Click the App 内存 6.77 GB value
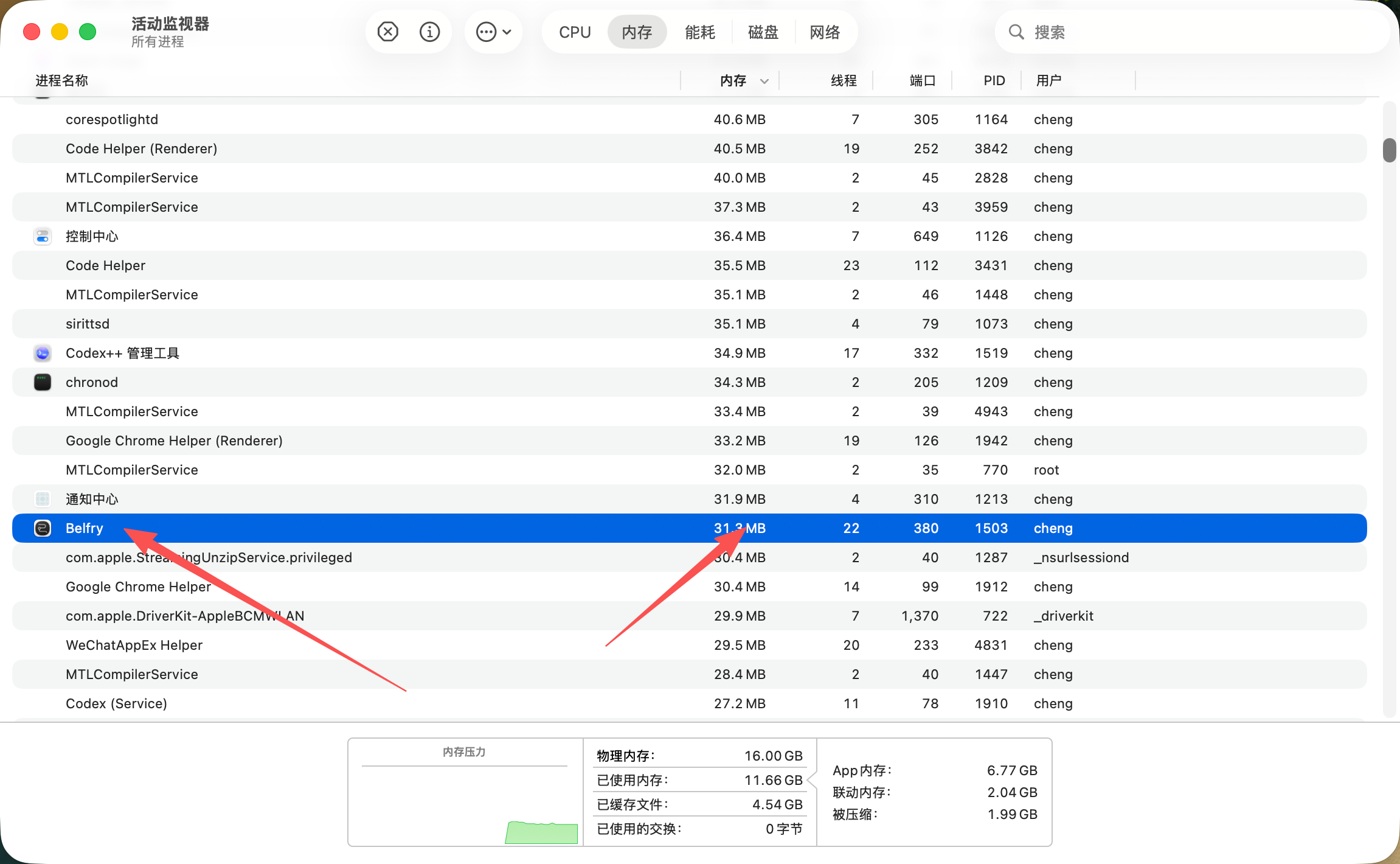This screenshot has width=1400, height=864. (x=1012, y=770)
